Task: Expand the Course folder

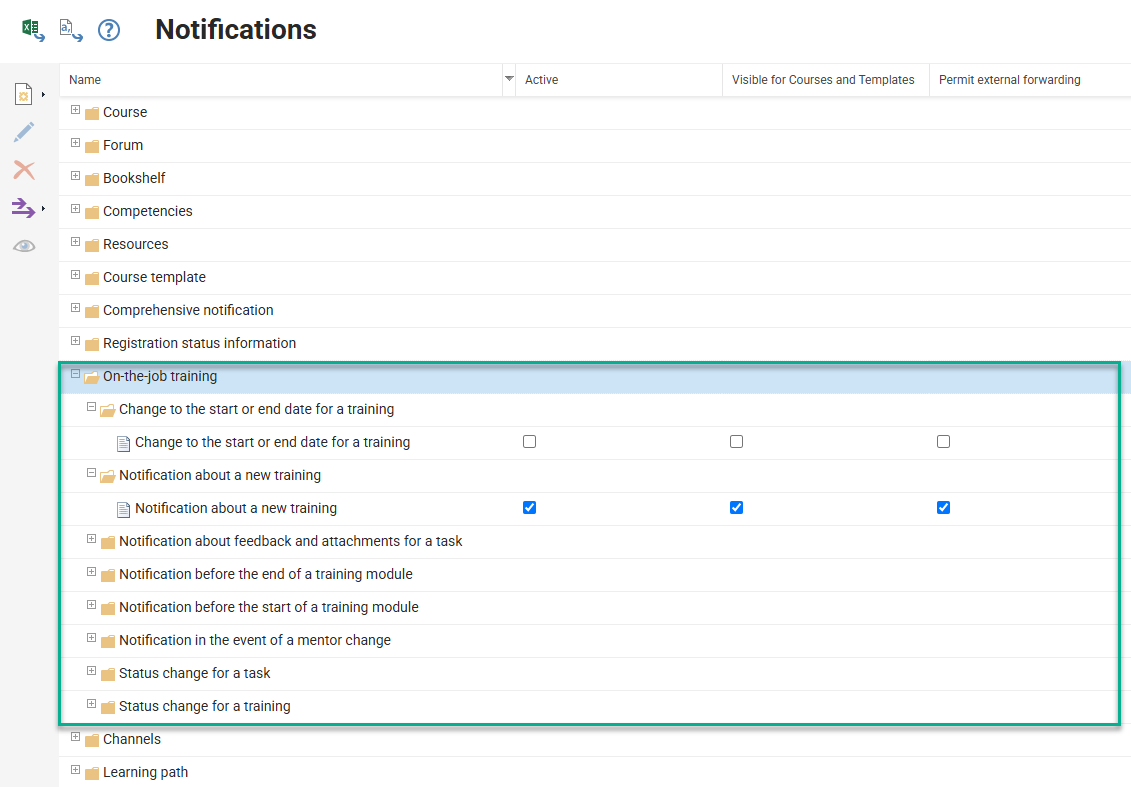Action: 75,111
